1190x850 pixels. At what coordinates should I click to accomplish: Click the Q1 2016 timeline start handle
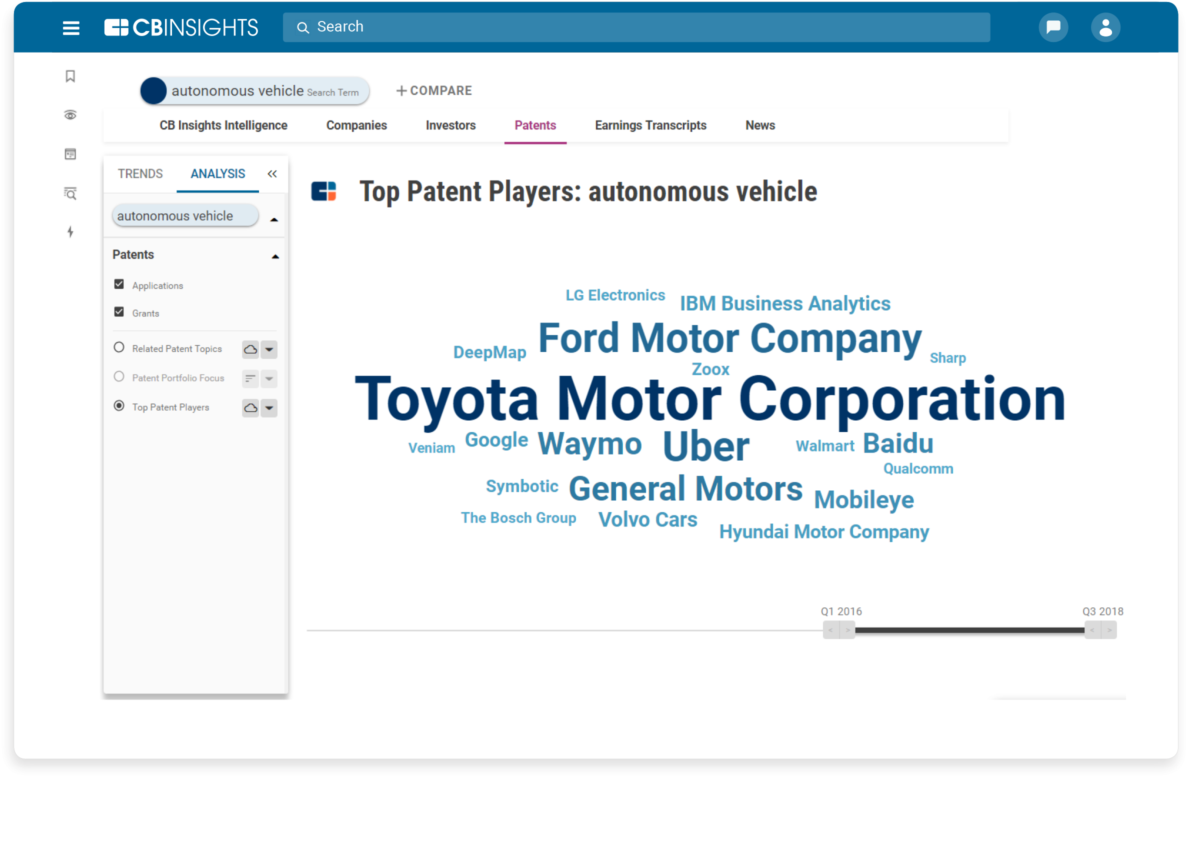click(839, 630)
